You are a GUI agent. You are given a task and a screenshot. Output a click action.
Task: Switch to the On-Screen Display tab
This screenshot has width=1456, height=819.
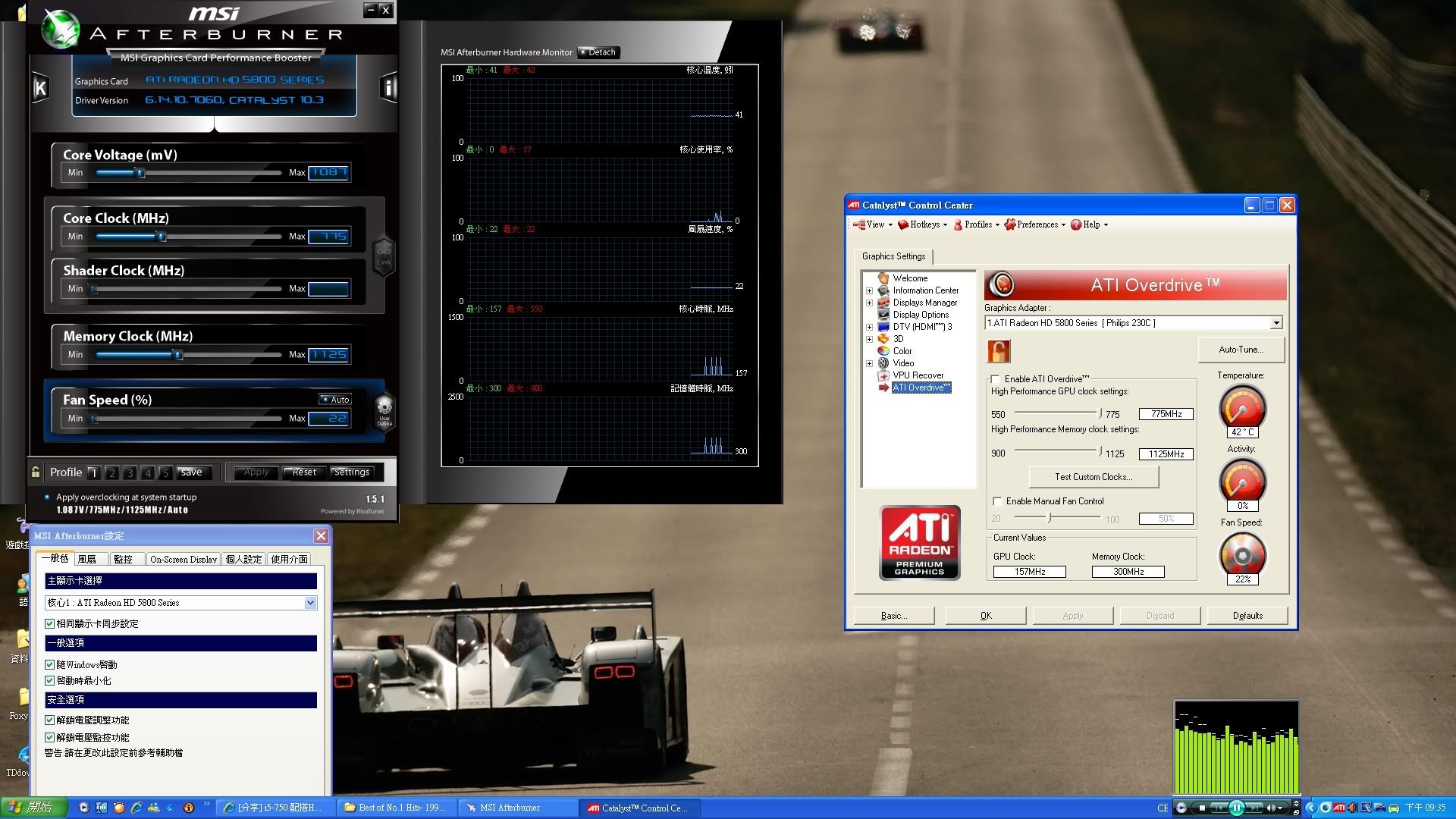[x=184, y=560]
